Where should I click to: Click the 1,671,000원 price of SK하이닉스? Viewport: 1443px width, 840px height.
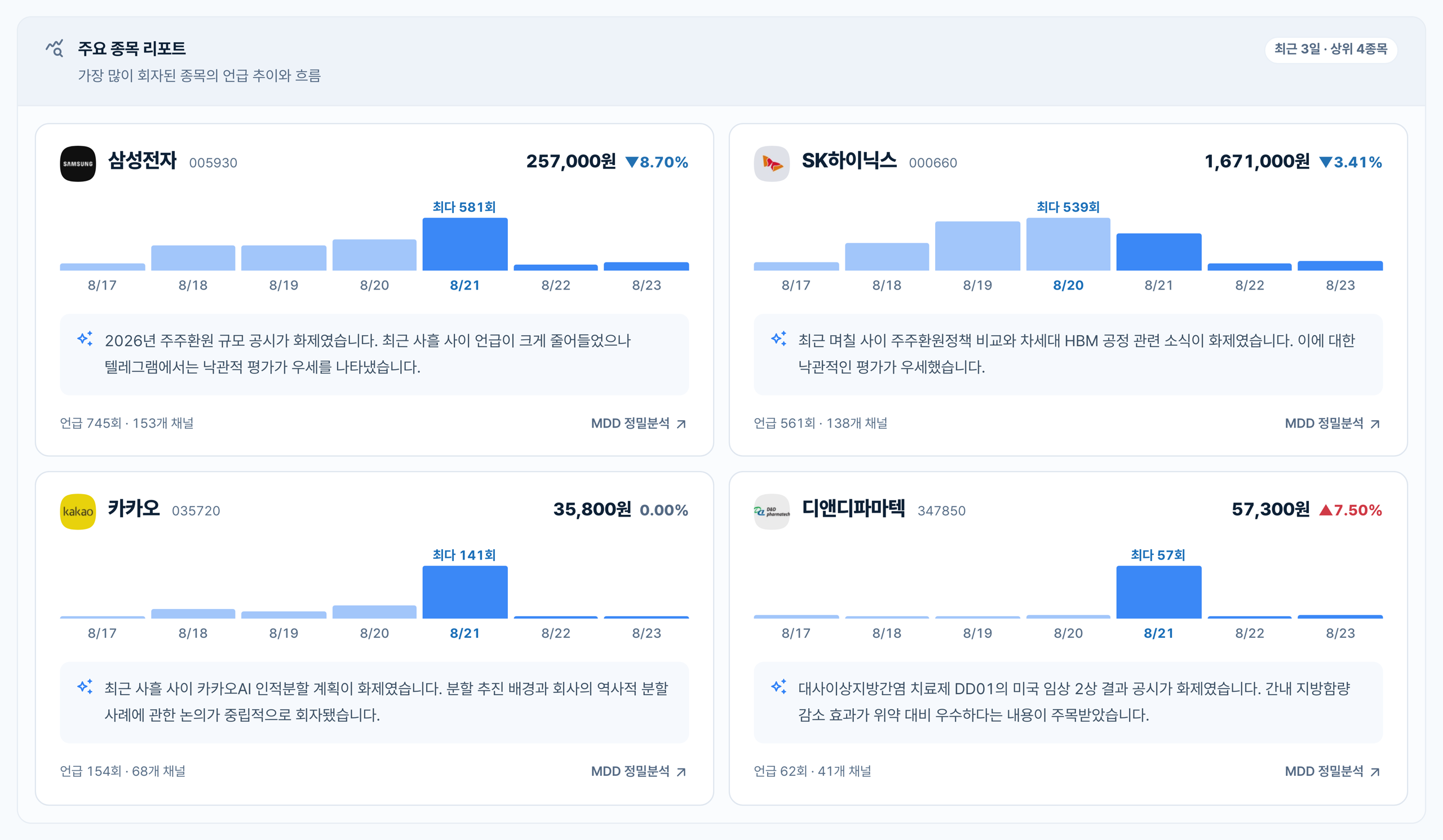coord(1258,161)
